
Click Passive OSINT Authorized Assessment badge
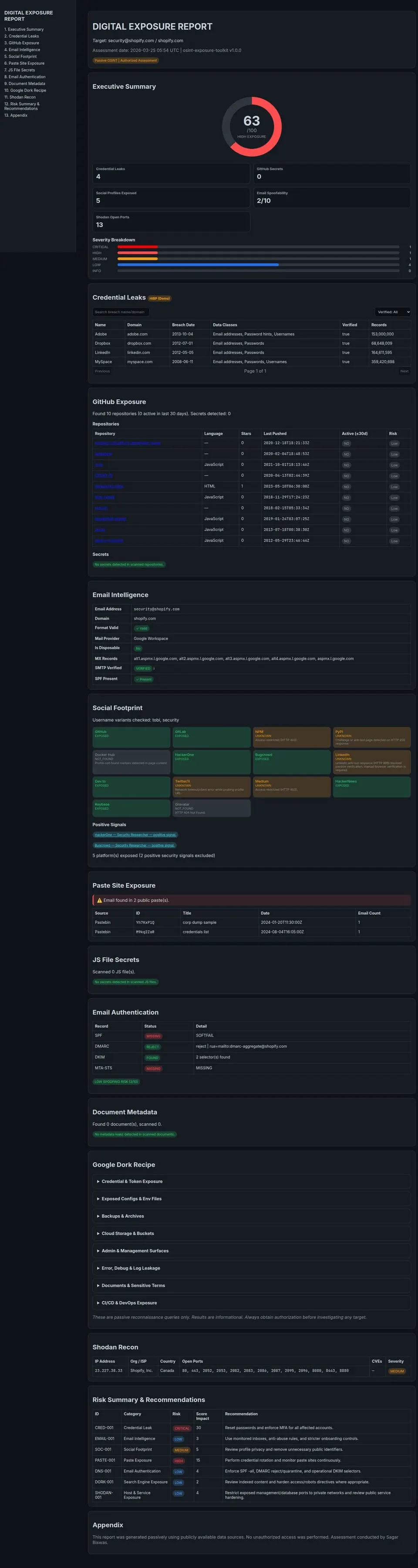click(x=125, y=60)
